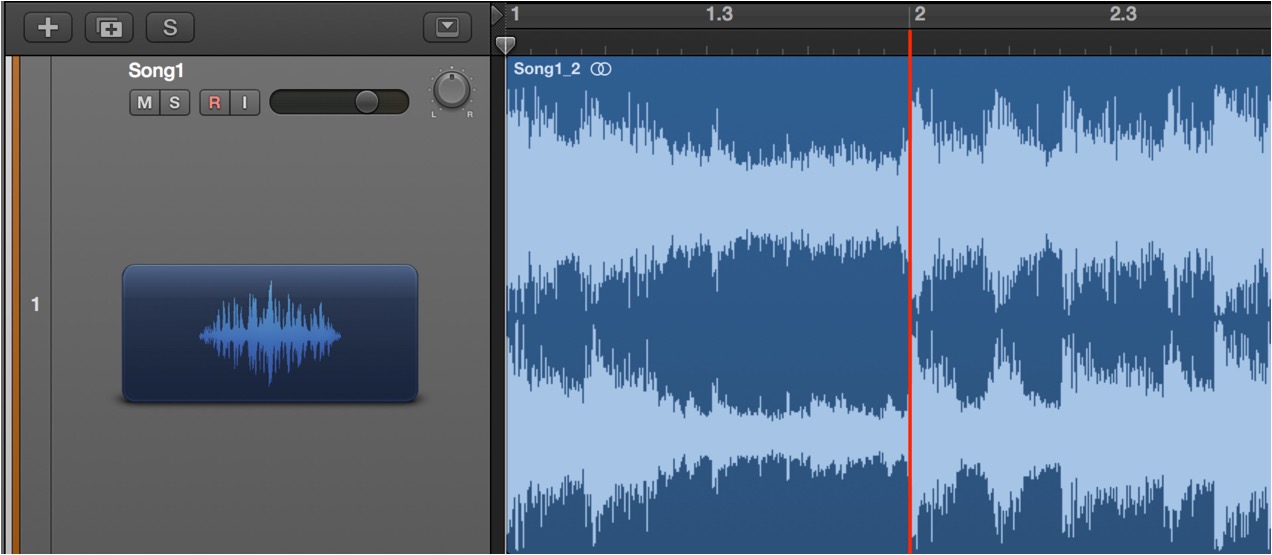Adjust the Song1 volume slider
This screenshot has height=555, width=1272.
point(339,102)
